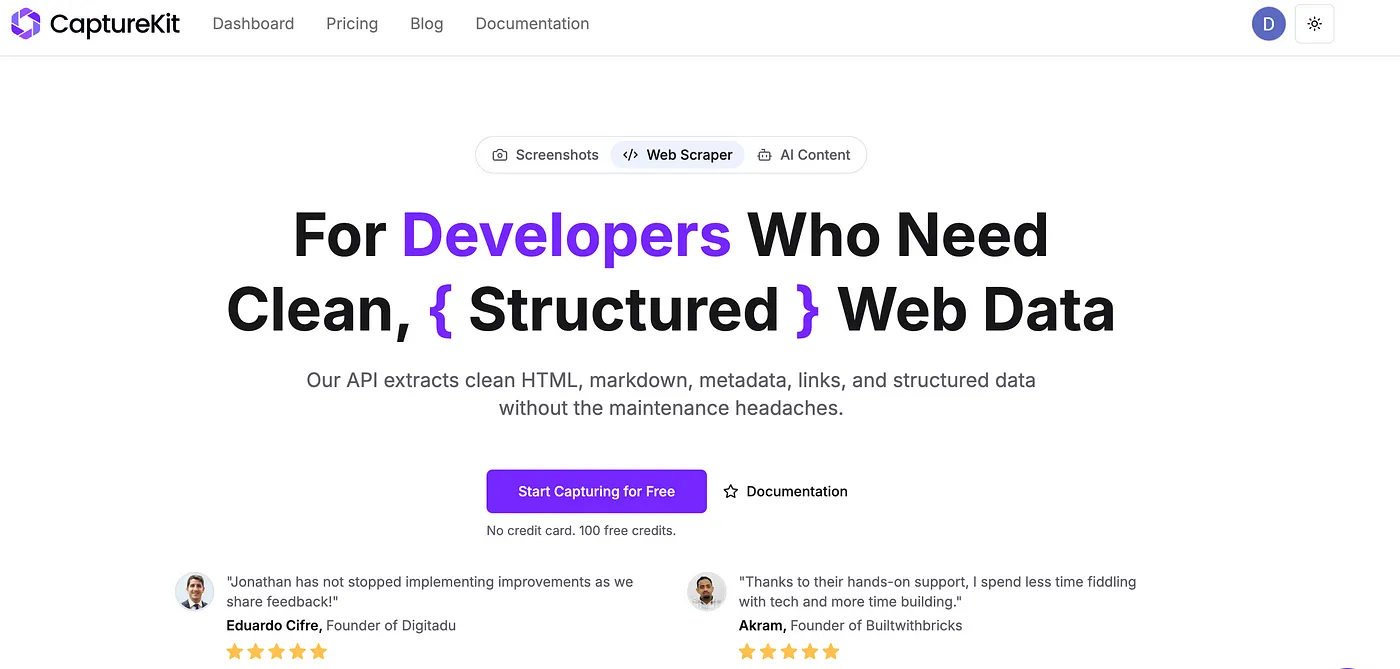Open Documentation in the top navigation
The width and height of the screenshot is (1400, 669).
[532, 23]
